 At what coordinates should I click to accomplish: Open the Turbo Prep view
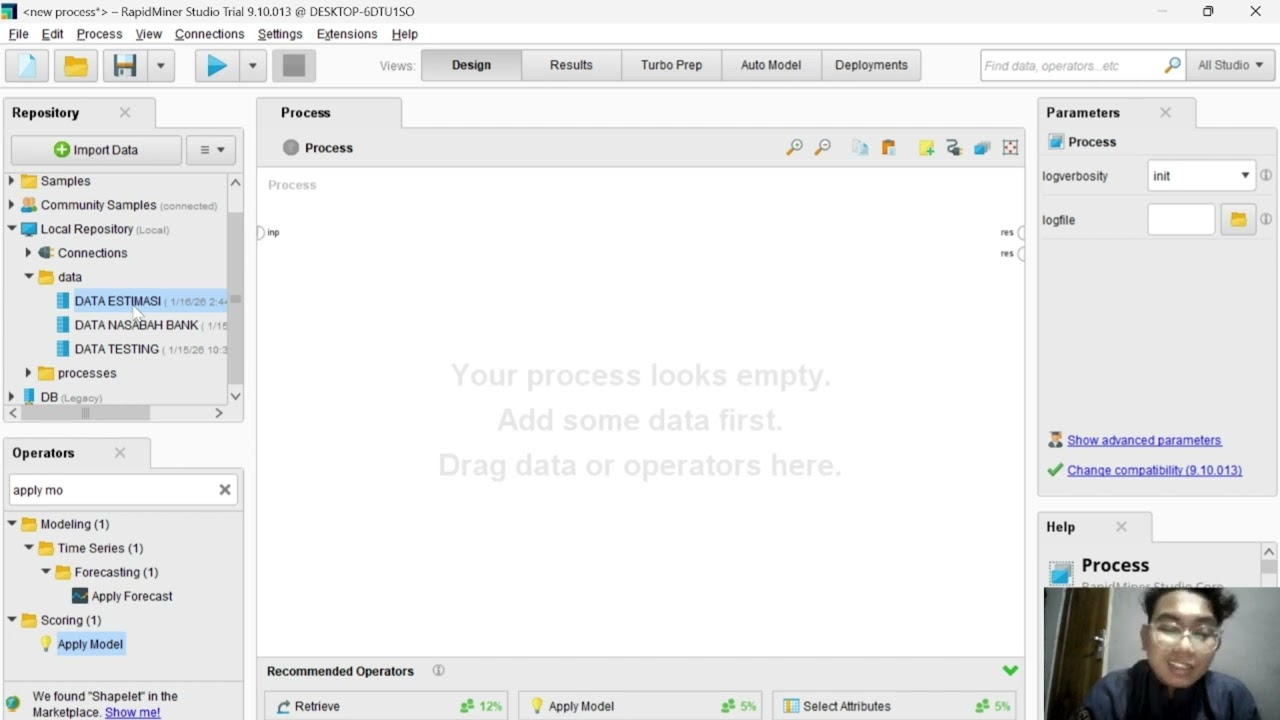click(671, 65)
